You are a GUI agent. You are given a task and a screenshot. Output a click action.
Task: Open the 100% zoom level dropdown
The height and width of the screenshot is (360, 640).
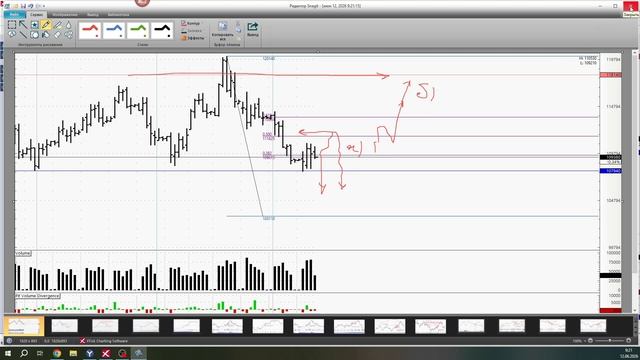click(578, 341)
